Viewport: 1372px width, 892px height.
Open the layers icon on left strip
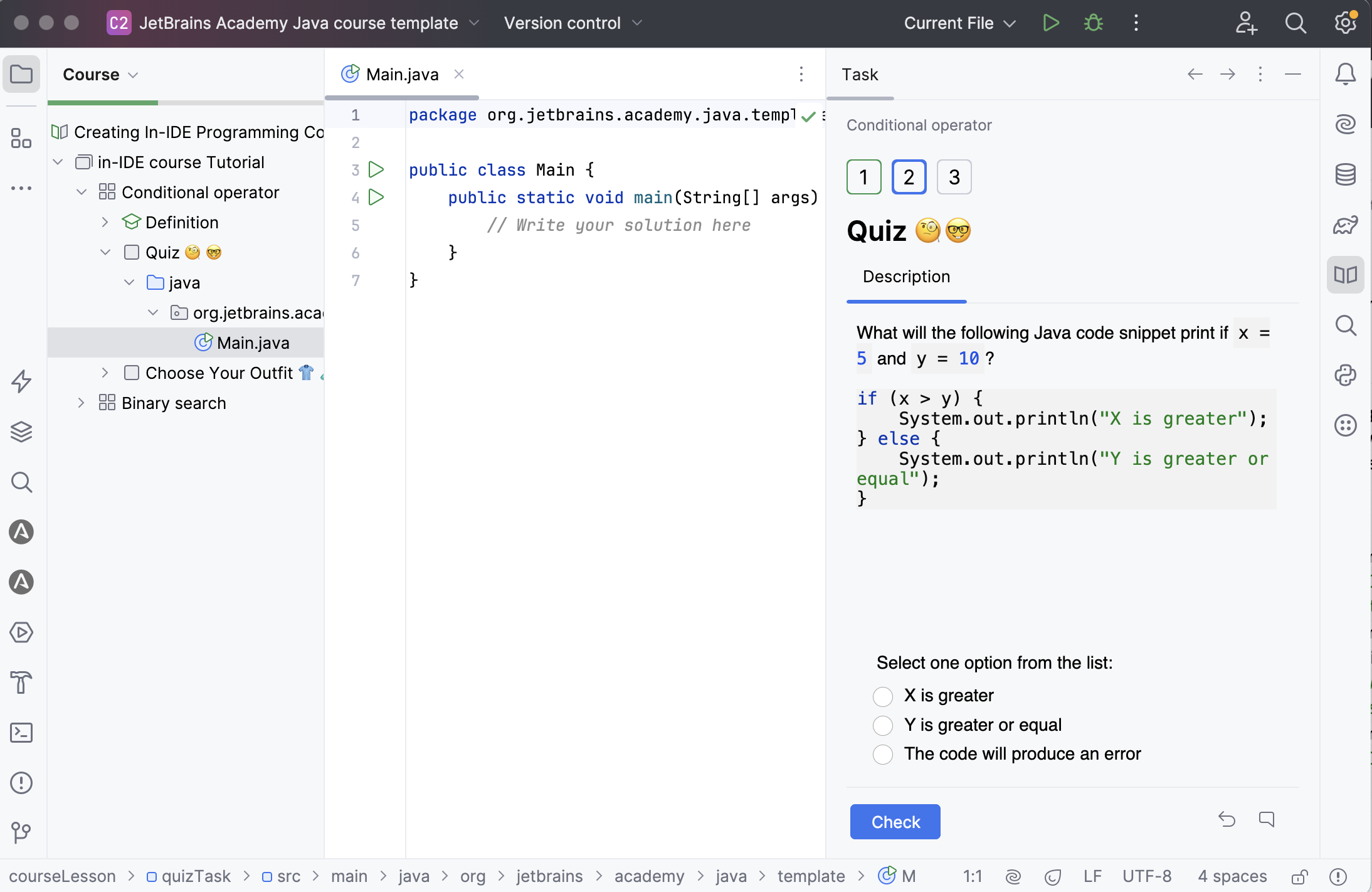click(x=21, y=432)
